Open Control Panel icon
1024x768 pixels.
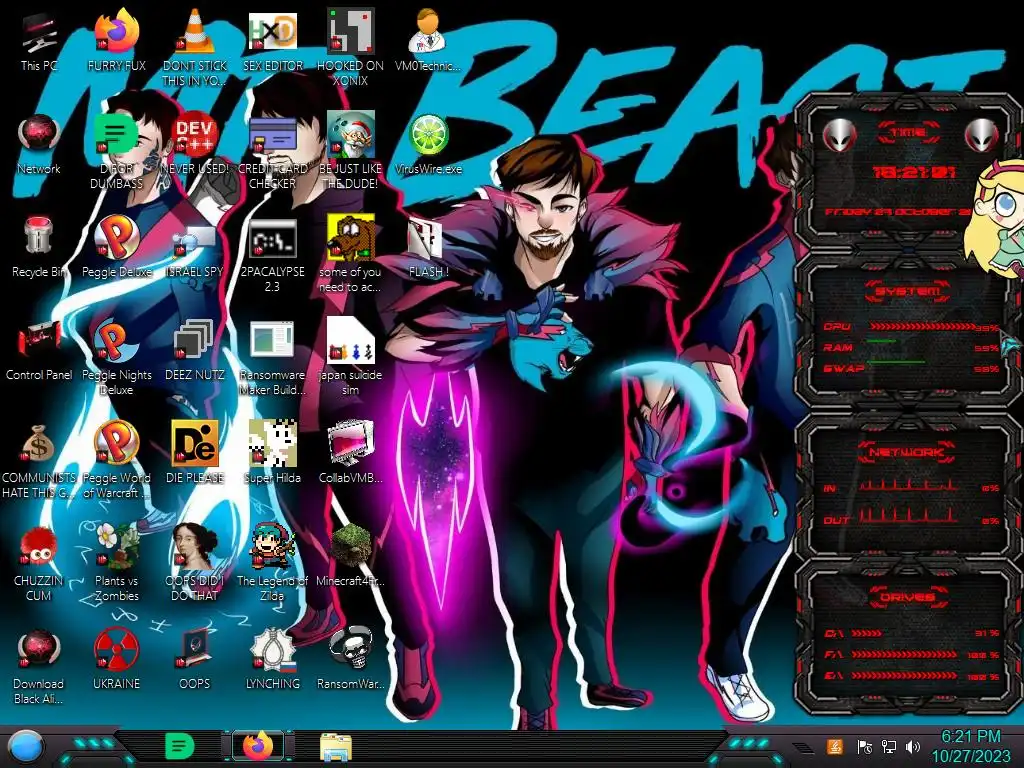[x=39, y=351]
